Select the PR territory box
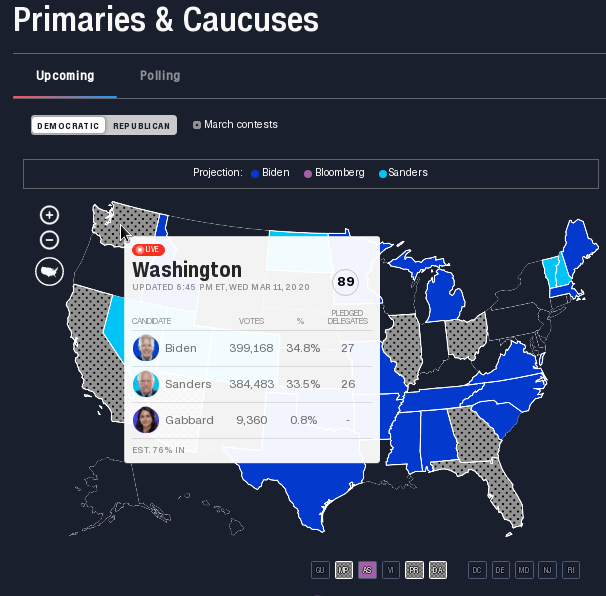Viewport: 606px width, 596px height. coord(414,570)
